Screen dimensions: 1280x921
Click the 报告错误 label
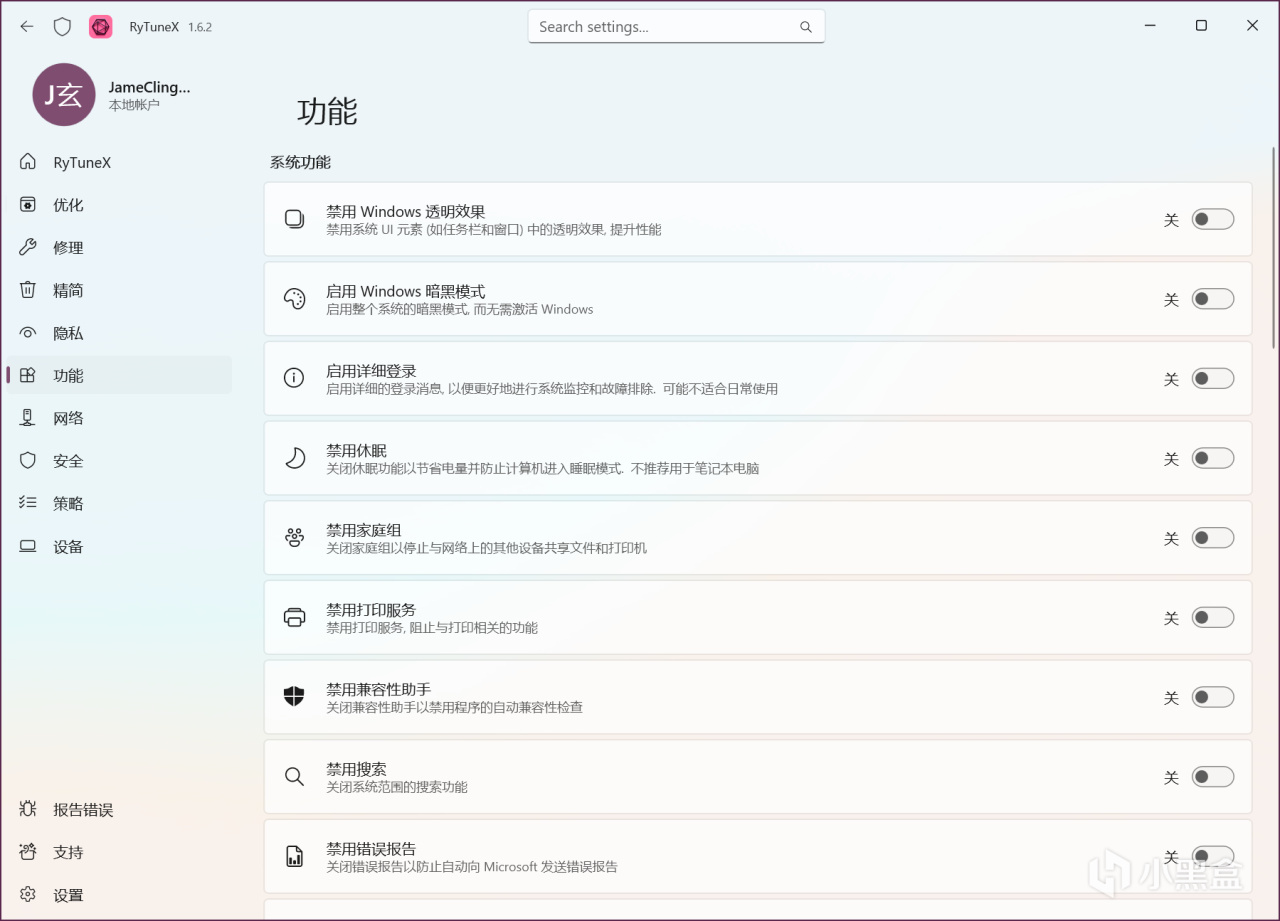click(83, 810)
